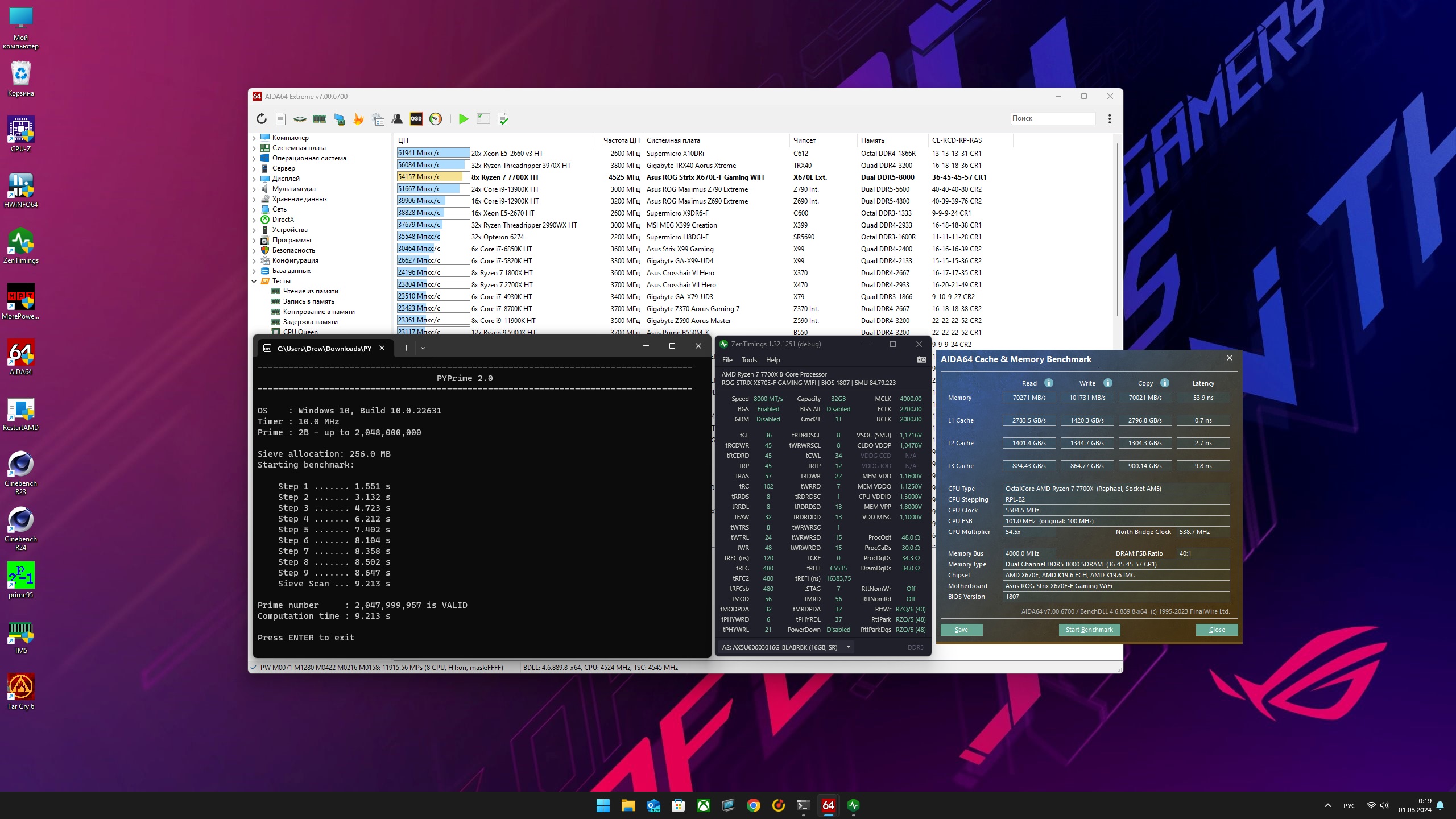Viewport: 1456px width, 819px height.
Task: Click the CPU chip toolbar icon
Action: [300, 119]
